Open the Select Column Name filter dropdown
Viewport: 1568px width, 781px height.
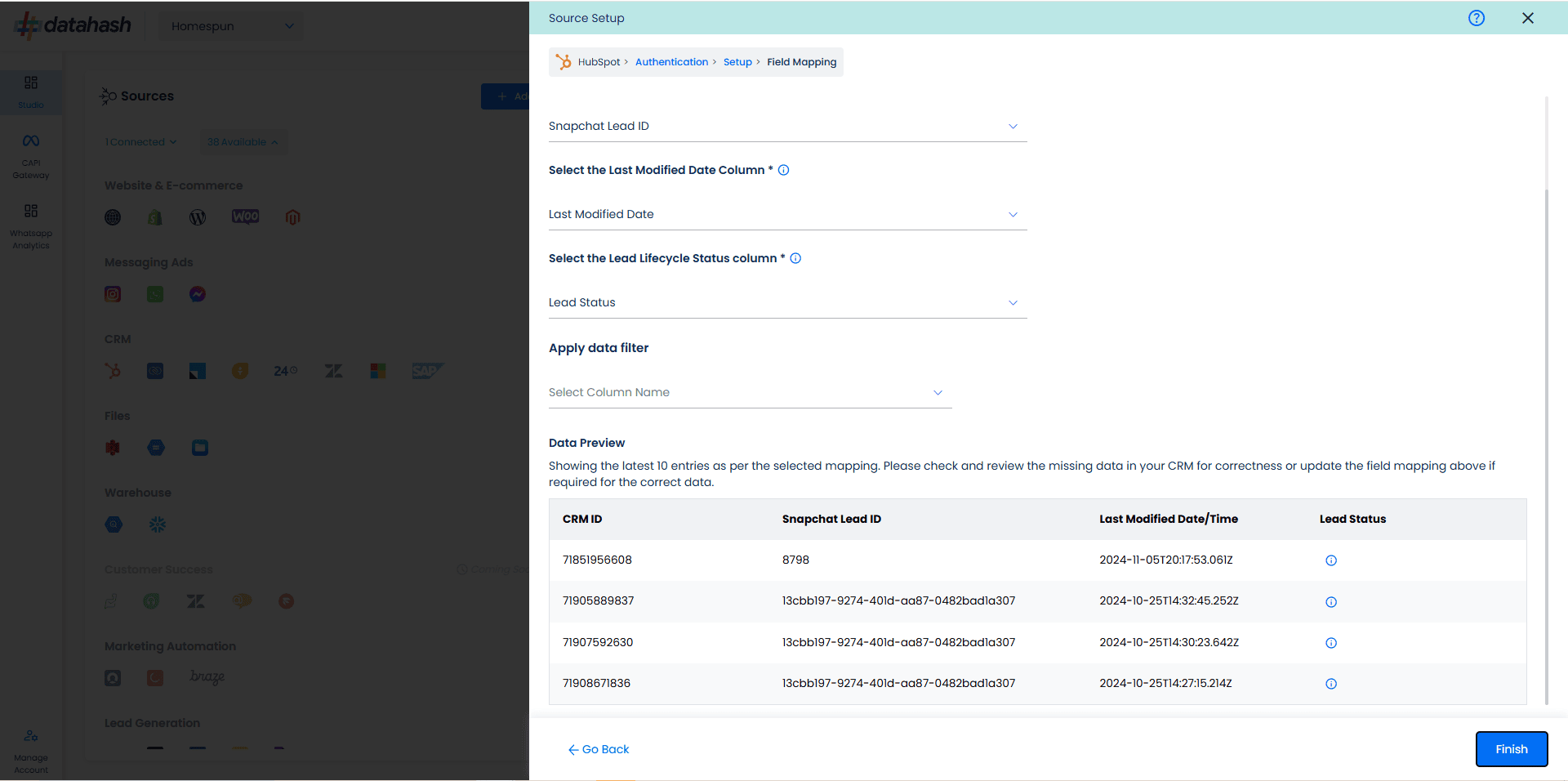[750, 392]
